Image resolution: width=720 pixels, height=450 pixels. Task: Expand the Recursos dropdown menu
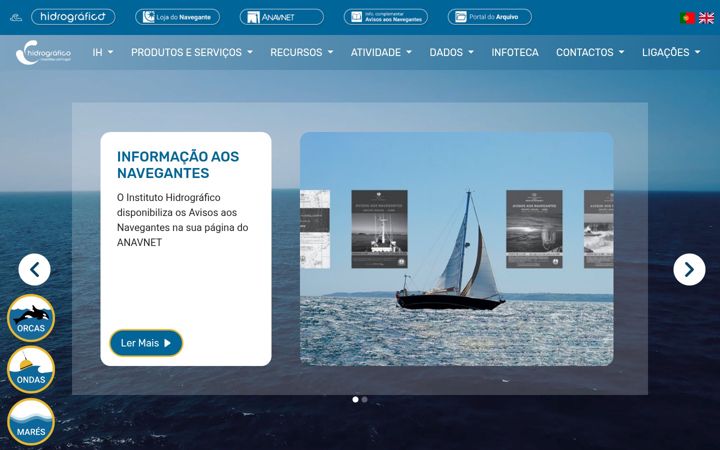click(x=301, y=52)
